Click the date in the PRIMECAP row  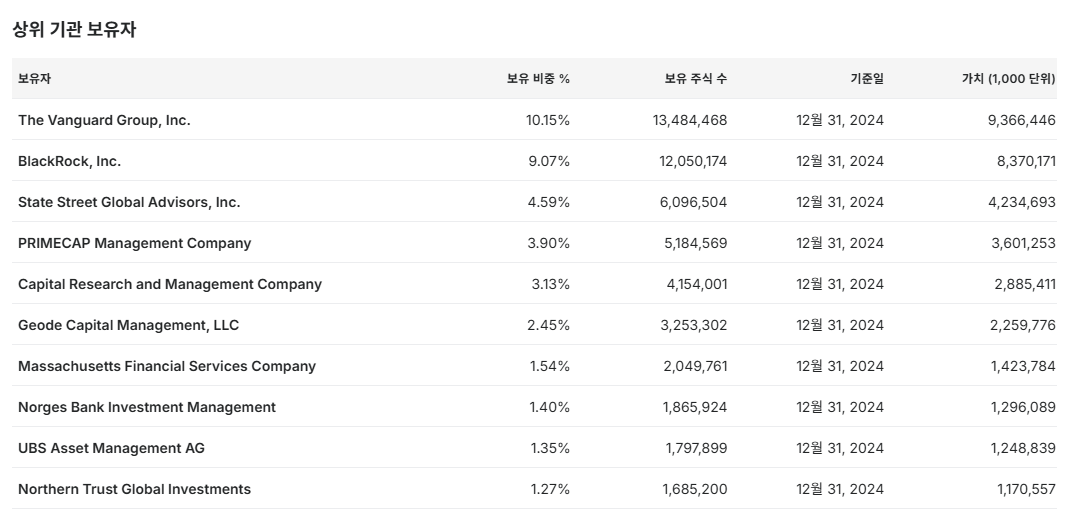point(840,243)
